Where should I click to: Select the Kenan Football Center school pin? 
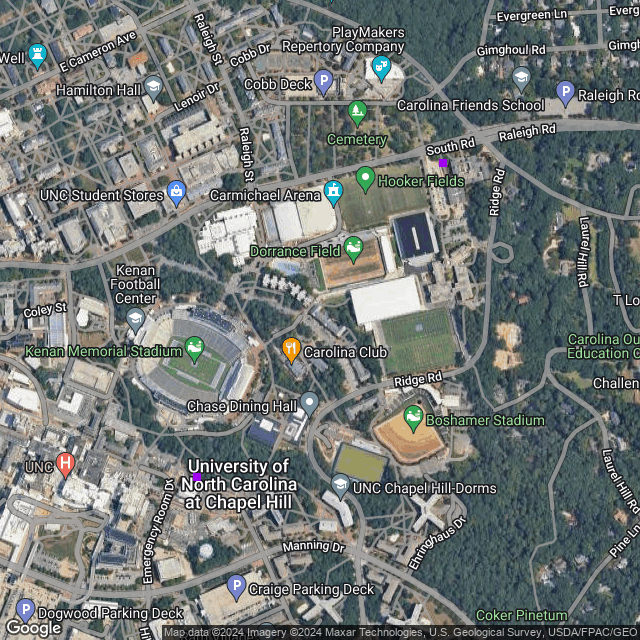coord(136,320)
